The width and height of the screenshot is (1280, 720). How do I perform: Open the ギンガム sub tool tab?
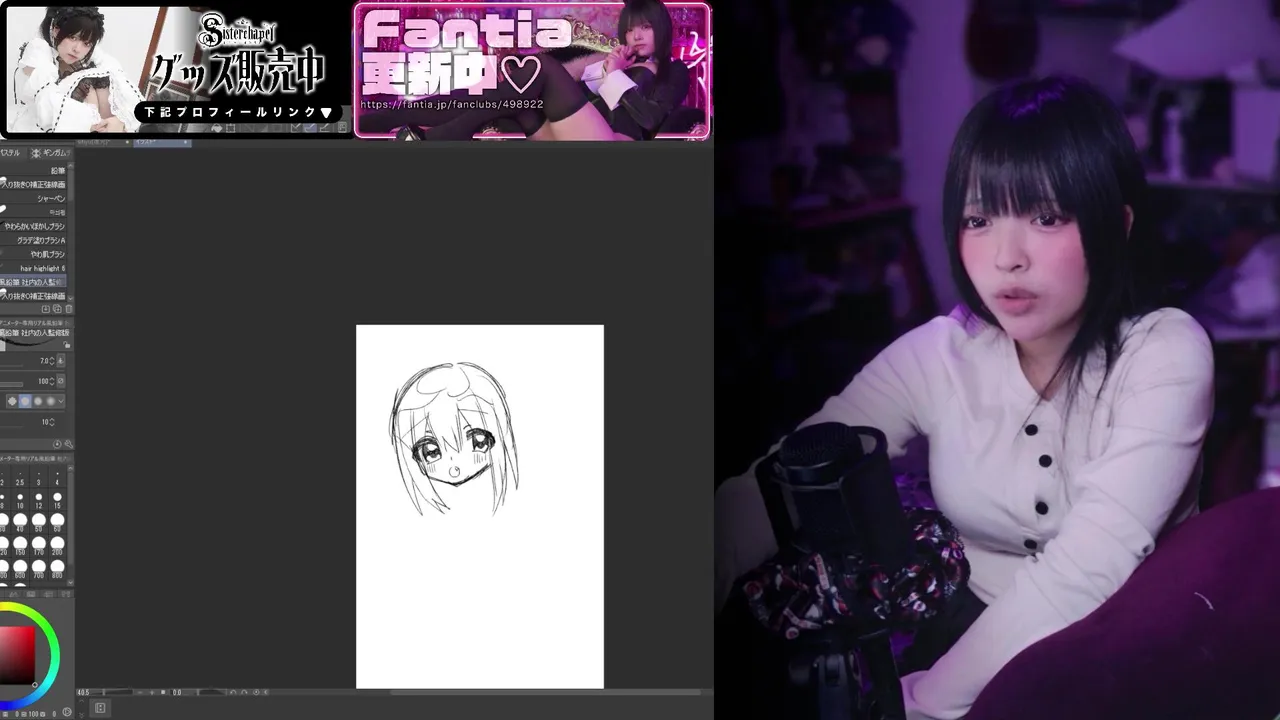50,153
